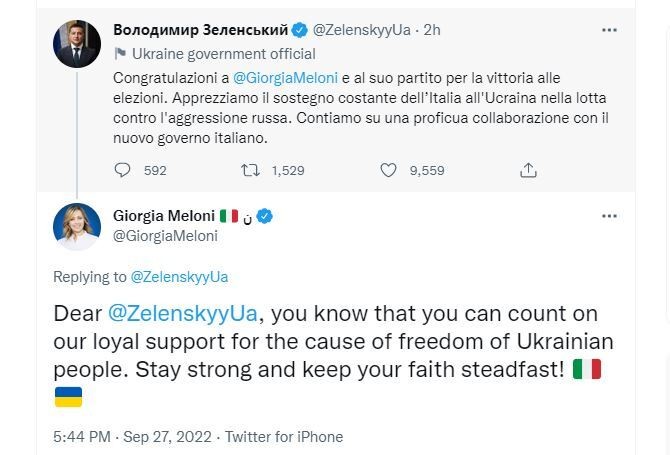Click the @ZelenskyyUa mention in Meloni's reply text
The width and height of the screenshot is (670, 455).
(x=184, y=314)
